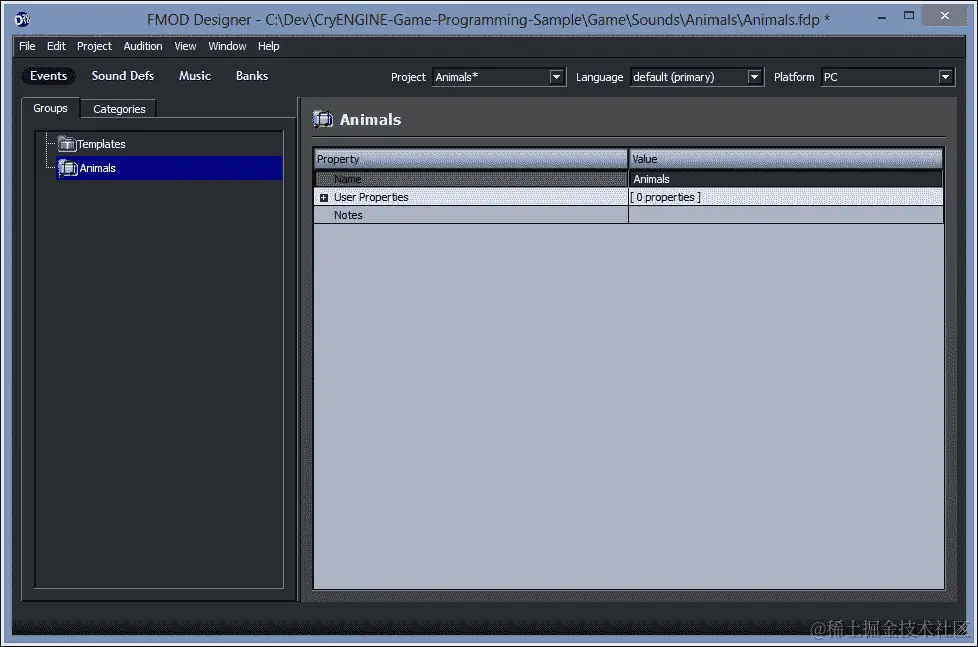Switch to the Sound Defs view
The width and height of the screenshot is (978, 647).
coord(123,76)
